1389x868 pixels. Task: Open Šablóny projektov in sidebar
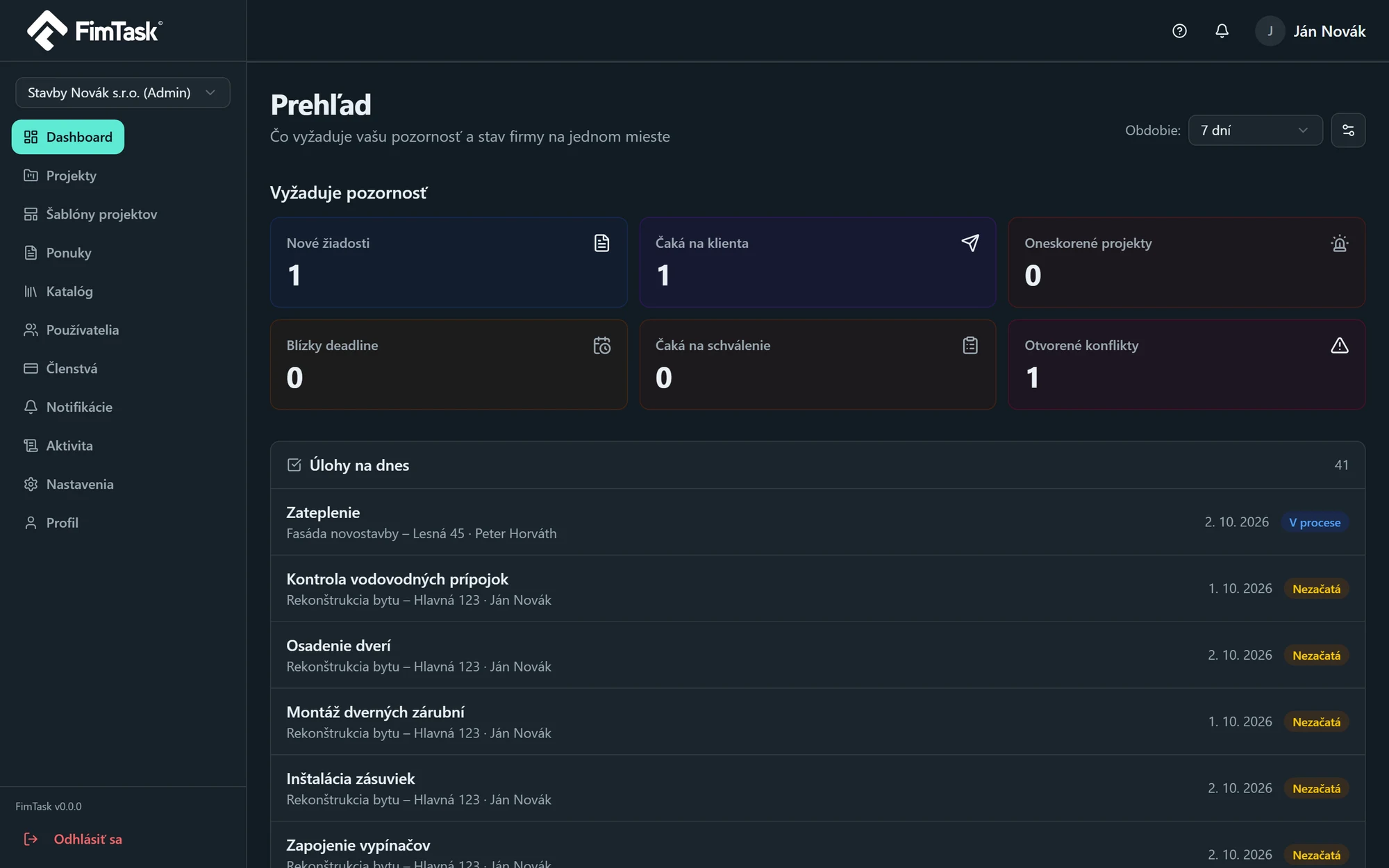click(90, 214)
